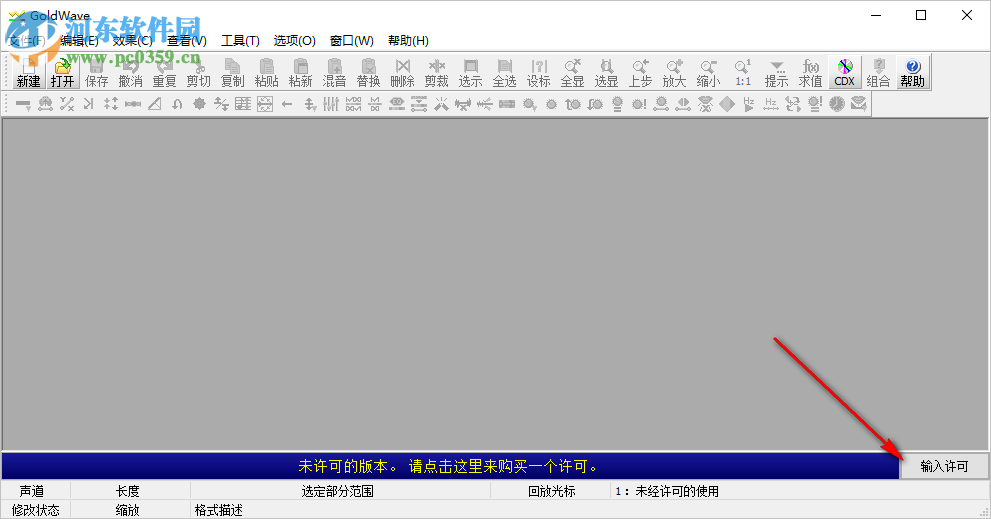Click the diamond-shaped effect icon

click(x=727, y=104)
